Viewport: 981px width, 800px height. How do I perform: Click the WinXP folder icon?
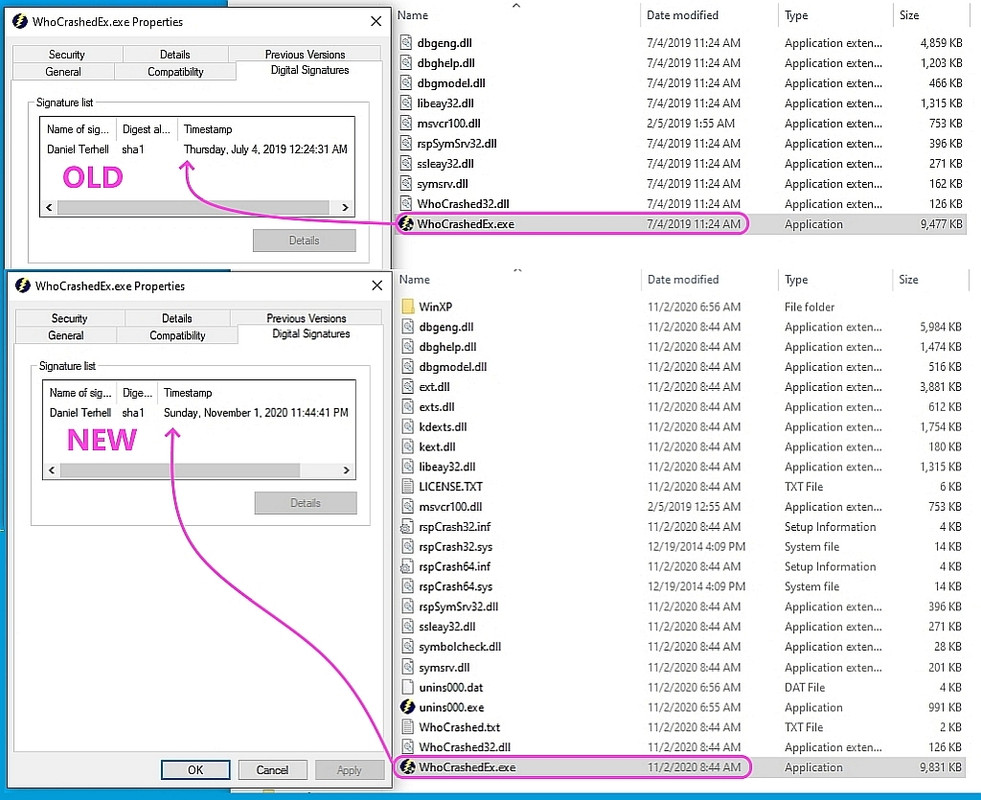tap(408, 306)
